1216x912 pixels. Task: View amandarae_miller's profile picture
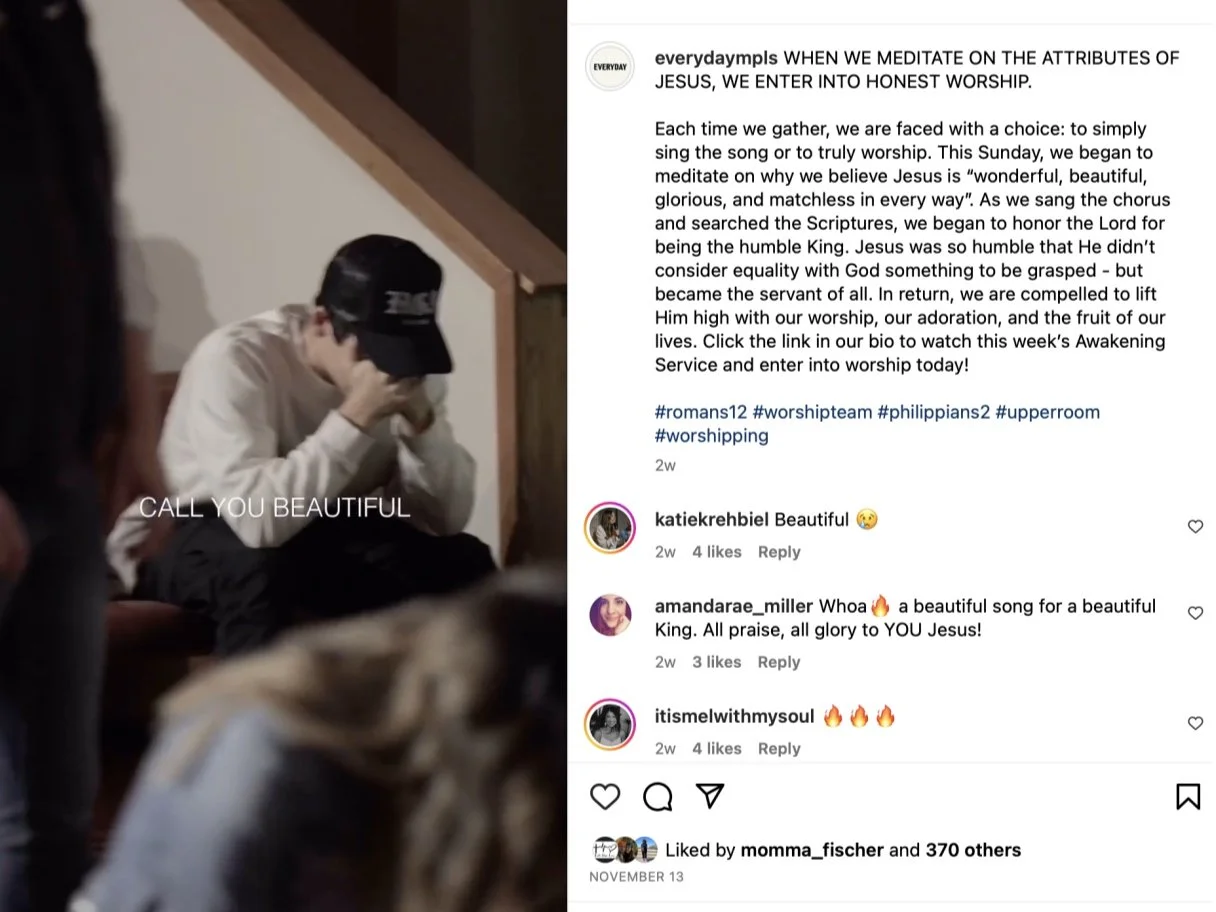[x=610, y=615]
